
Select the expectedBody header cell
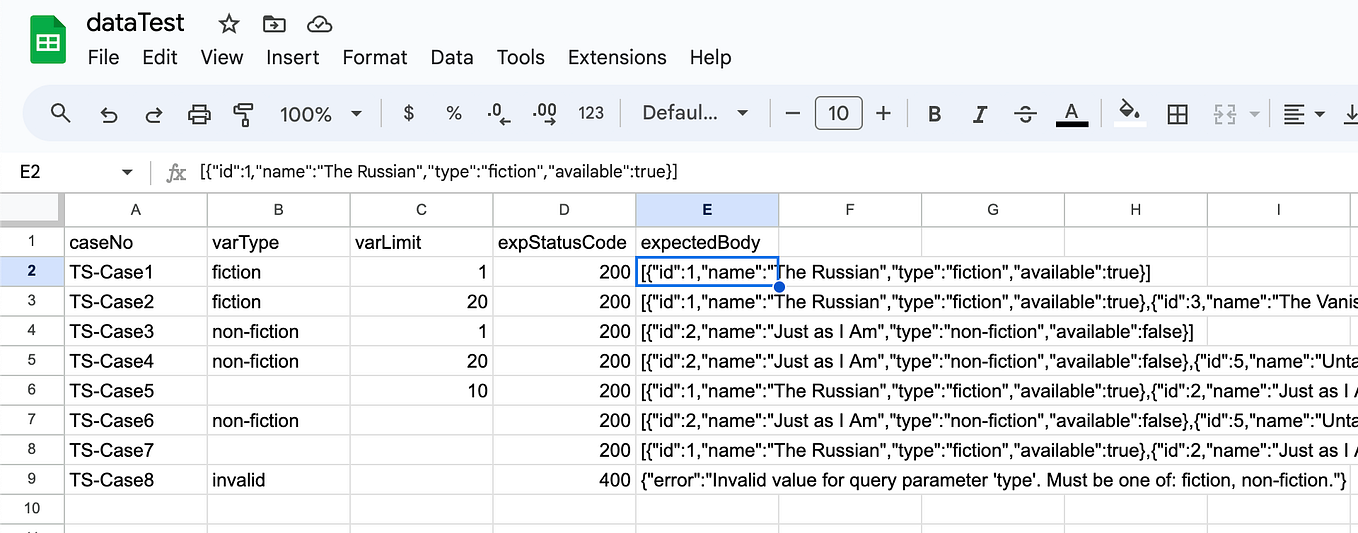click(x=707, y=242)
